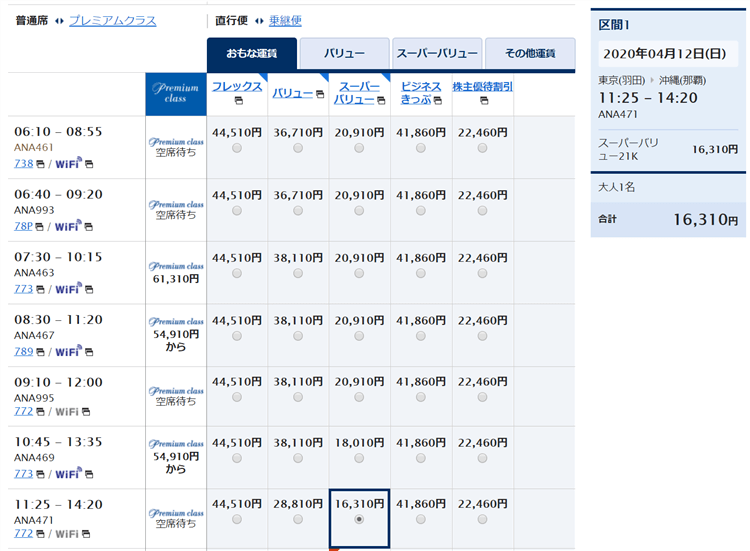Click popup icon beside 789 aircraft link

pyautogui.click(x=41, y=351)
